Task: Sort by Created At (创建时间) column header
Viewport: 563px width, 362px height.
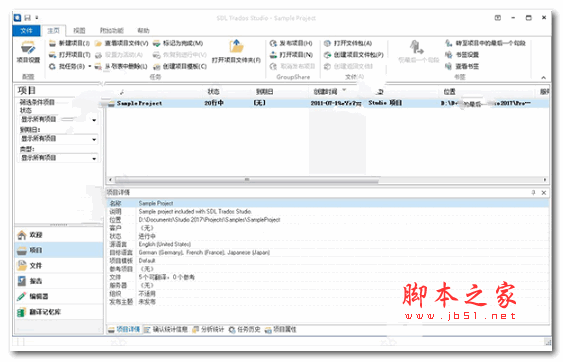Action: pyautogui.click(x=326, y=92)
